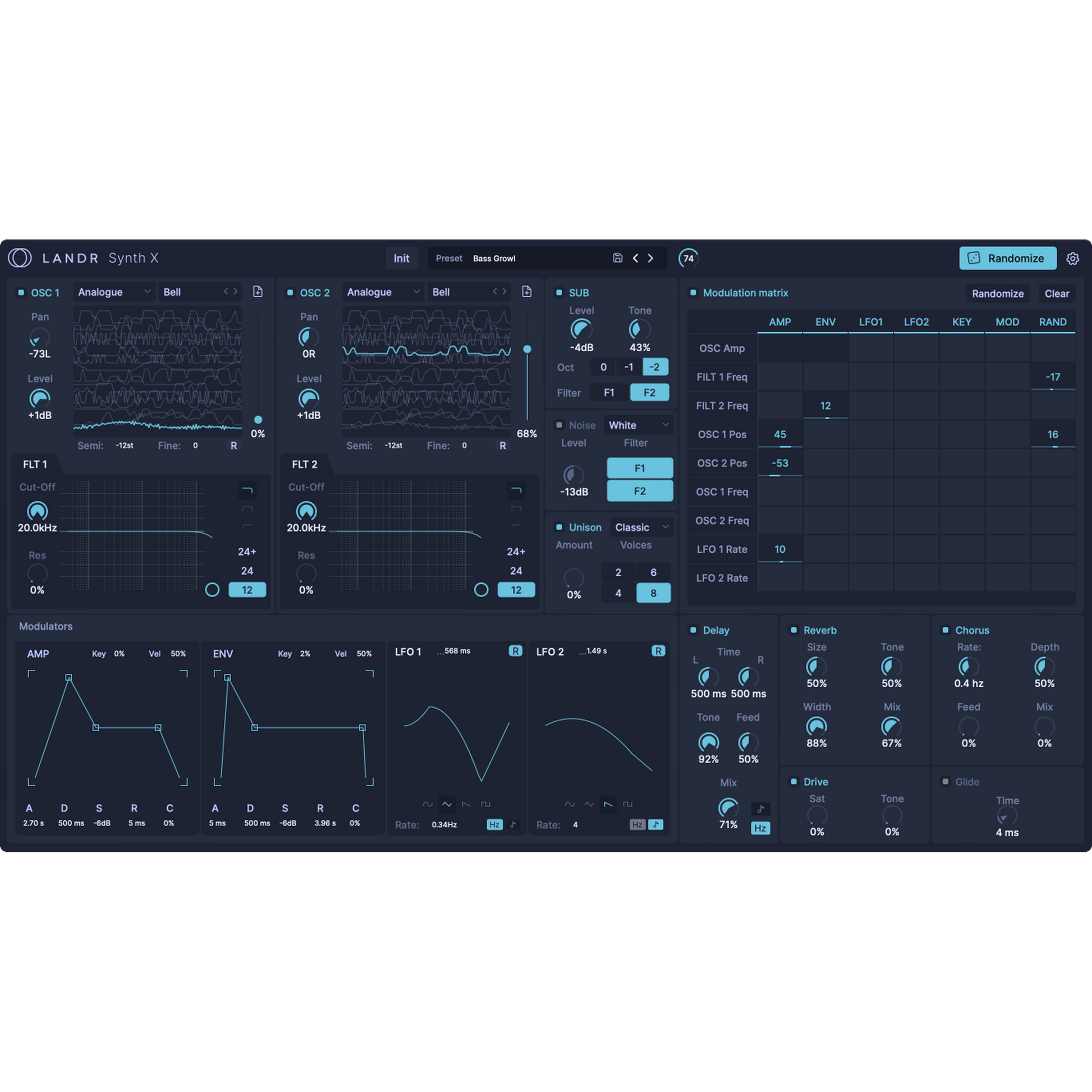Open the OSC 1 Analogue type dropdown

[113, 292]
